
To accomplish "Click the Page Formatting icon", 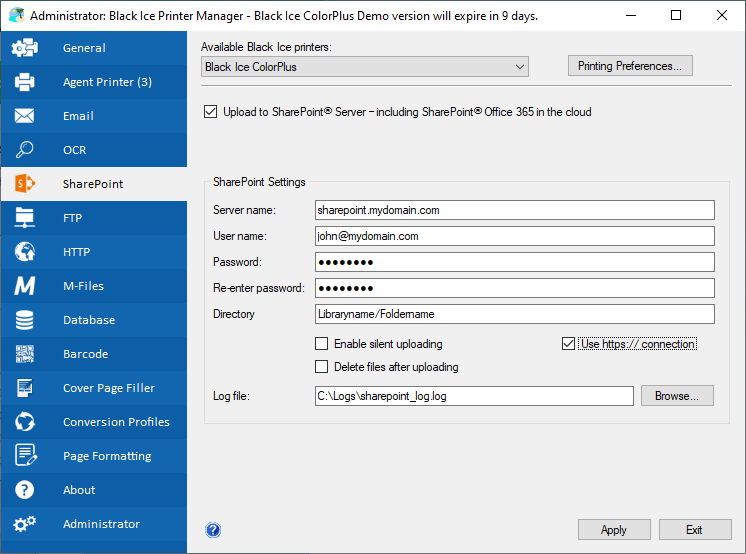I will point(25,455).
